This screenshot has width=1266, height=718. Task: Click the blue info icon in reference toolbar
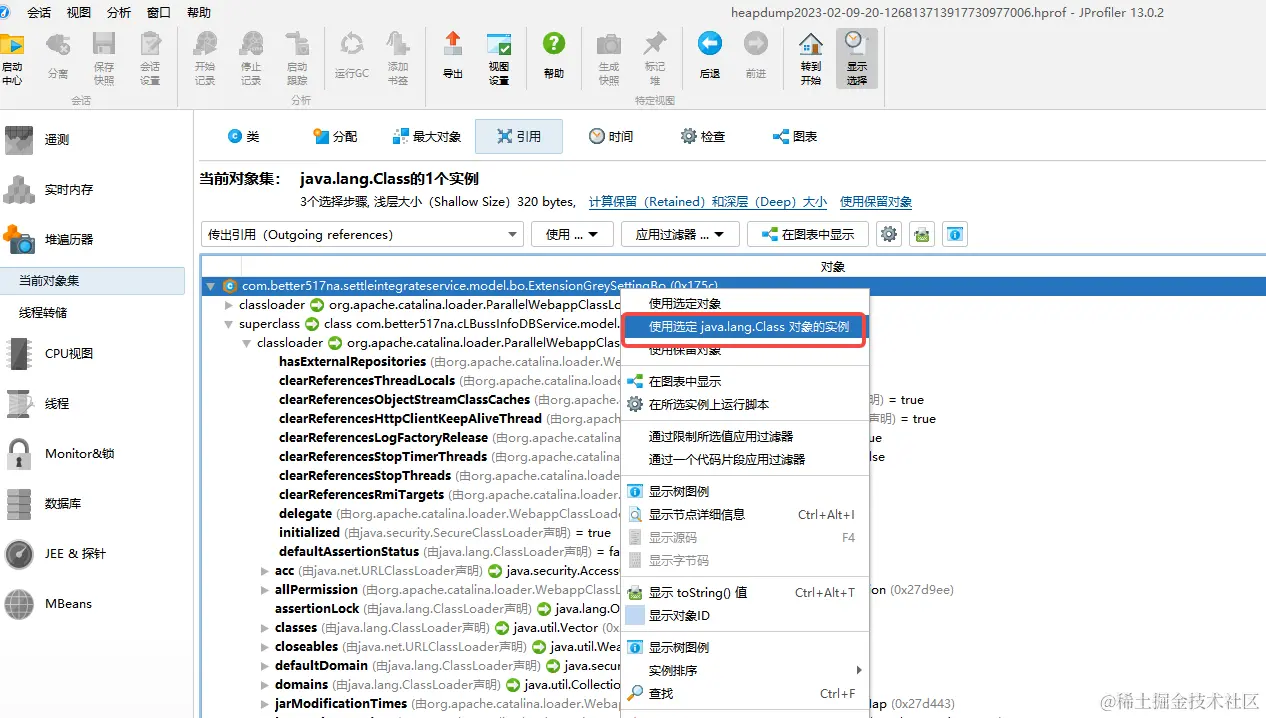click(955, 234)
